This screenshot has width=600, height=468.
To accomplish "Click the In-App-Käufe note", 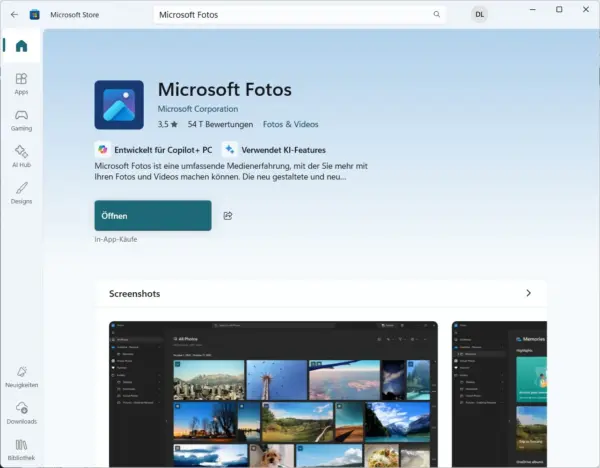I will tap(116, 239).
